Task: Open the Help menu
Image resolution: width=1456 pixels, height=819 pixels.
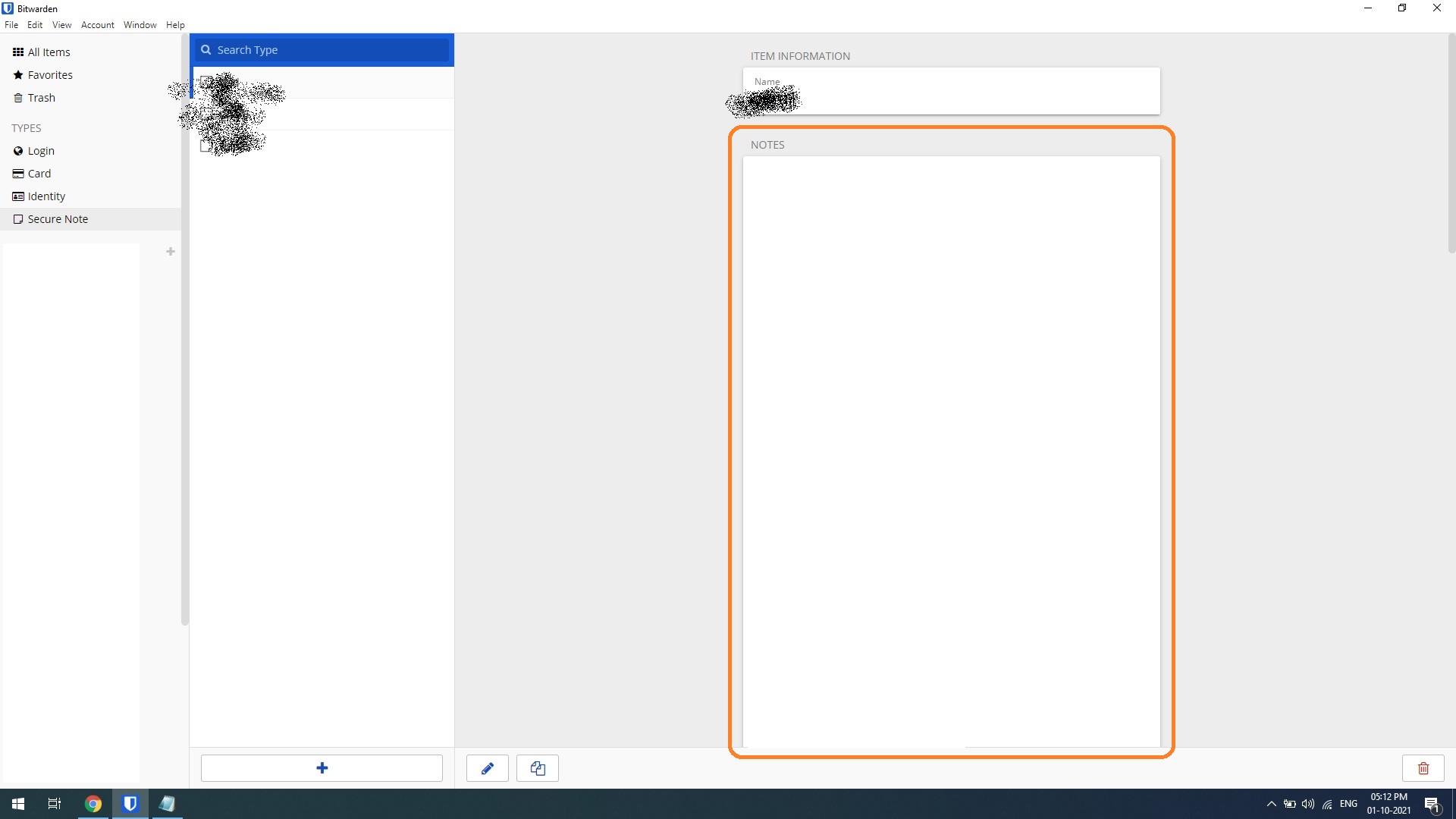Action: tap(175, 25)
